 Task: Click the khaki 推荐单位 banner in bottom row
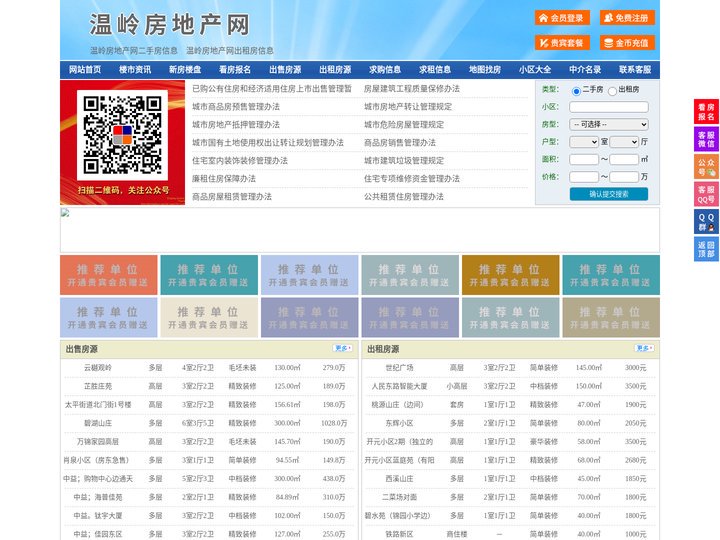point(611,318)
